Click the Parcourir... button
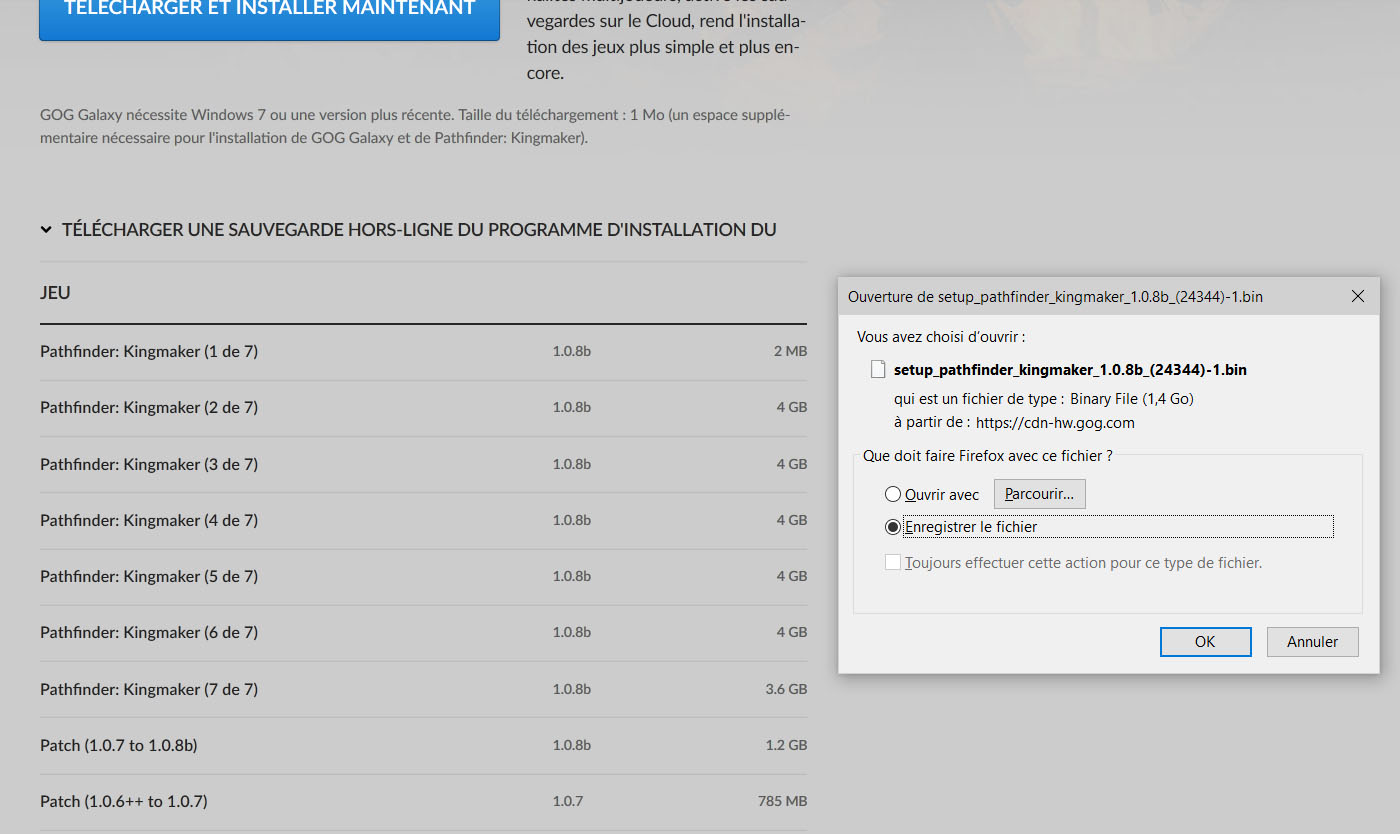1400x834 pixels. (1039, 494)
